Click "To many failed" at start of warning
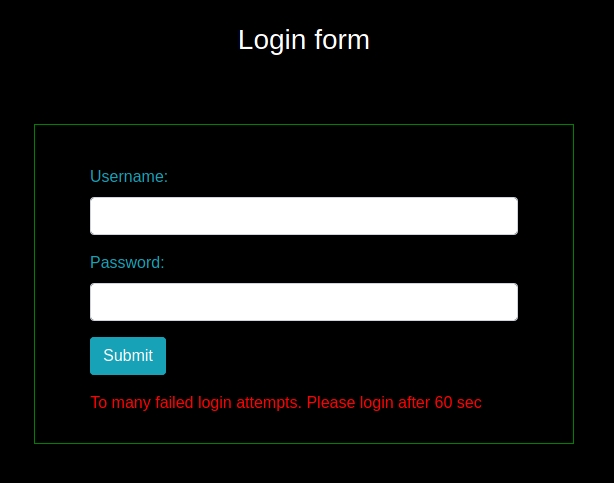 (x=142, y=403)
